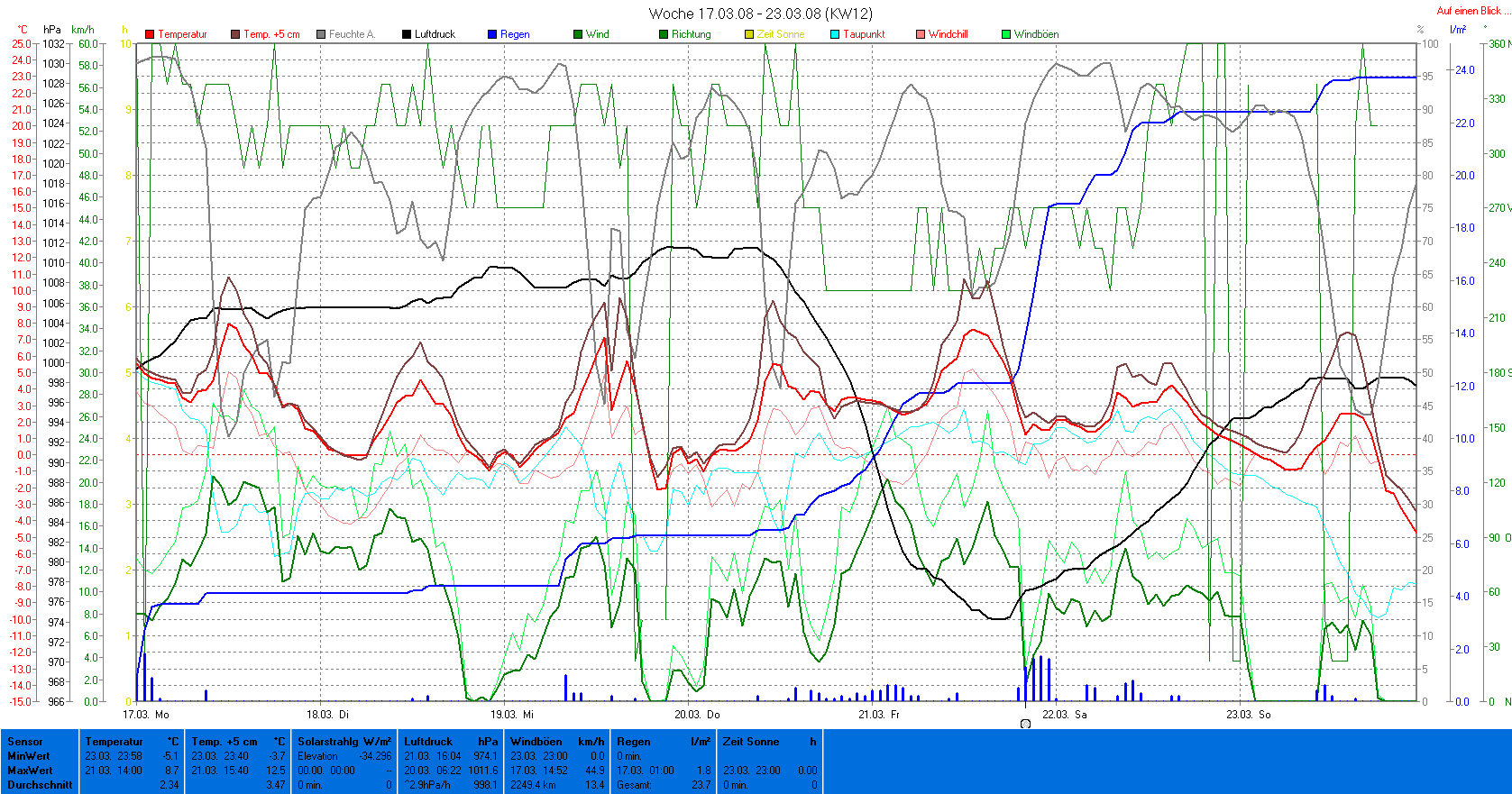The height and width of the screenshot is (794, 1512).
Task: Click the brown Temp. +5 cm legend square
Action: [235, 34]
